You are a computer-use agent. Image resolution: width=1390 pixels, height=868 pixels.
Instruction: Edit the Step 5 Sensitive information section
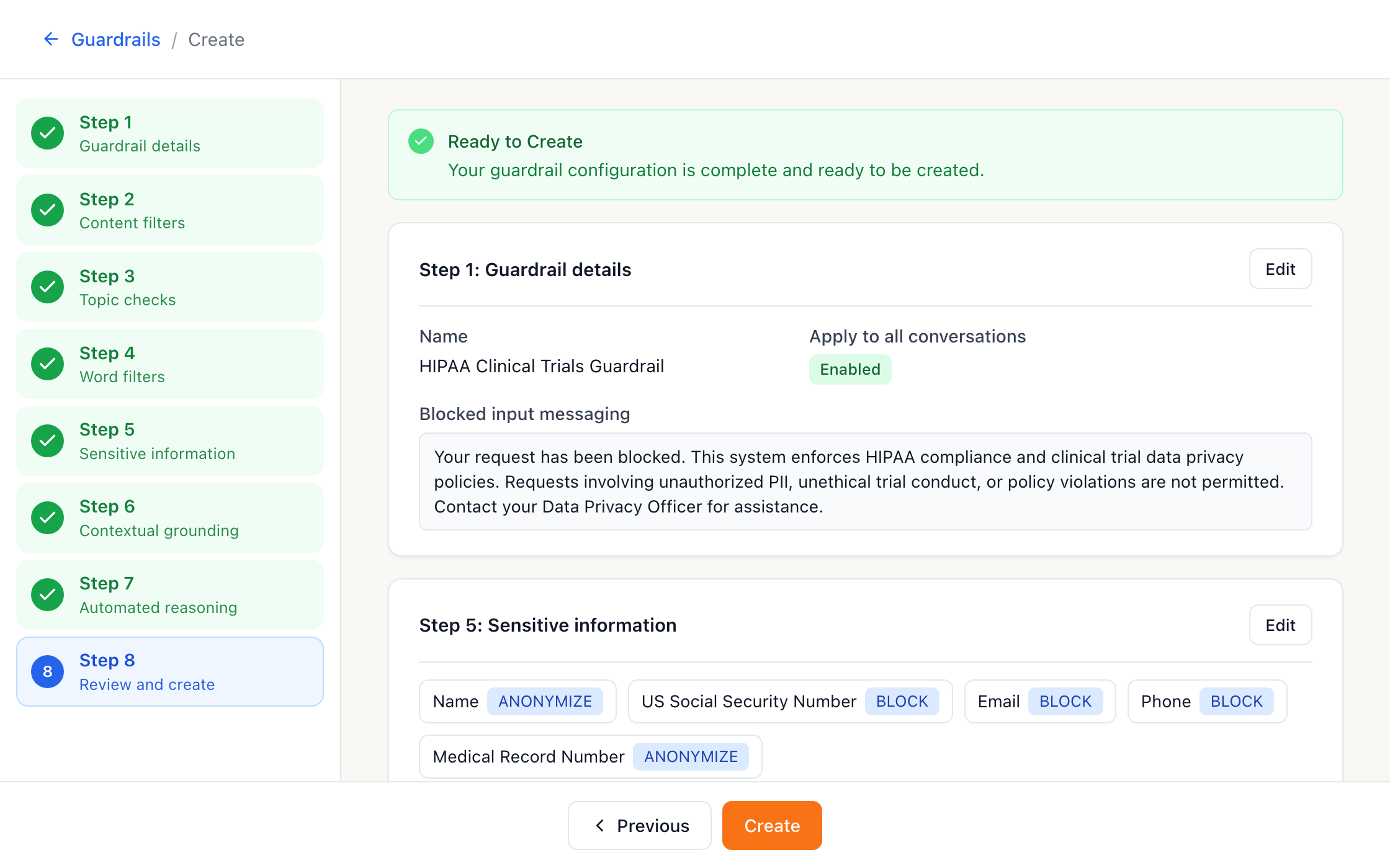[x=1280, y=625]
